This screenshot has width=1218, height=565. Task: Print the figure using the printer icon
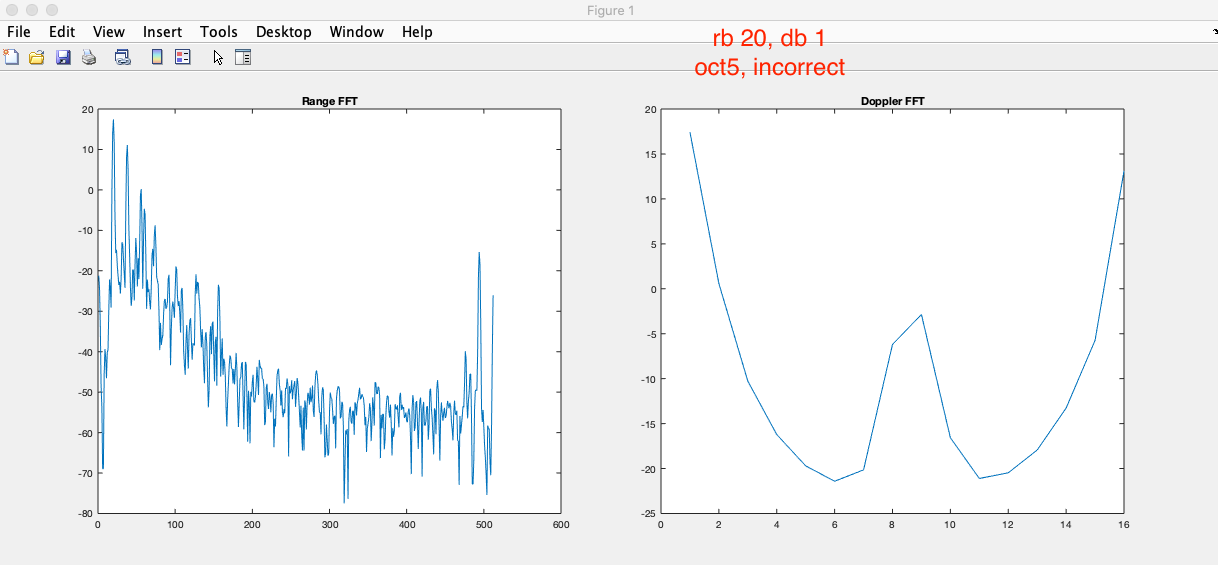coord(88,57)
